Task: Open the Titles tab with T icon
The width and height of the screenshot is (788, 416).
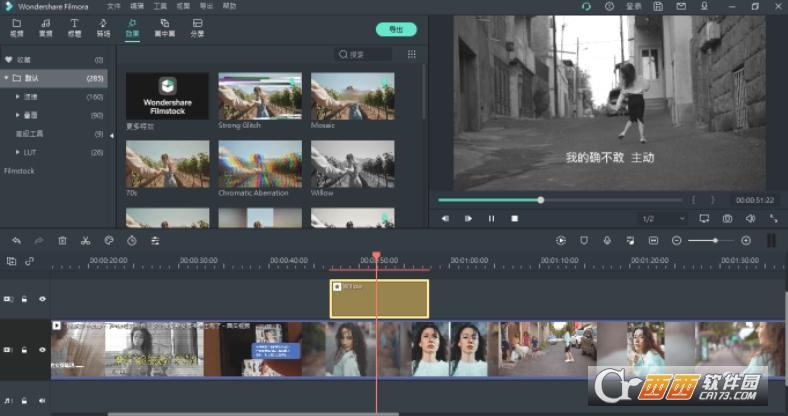Action: [74, 28]
